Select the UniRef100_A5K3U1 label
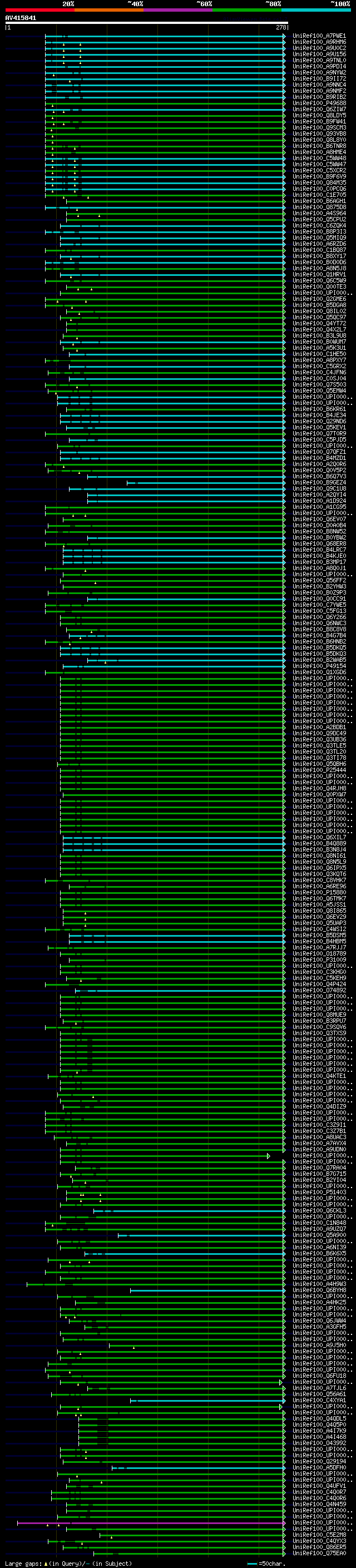 319,348
